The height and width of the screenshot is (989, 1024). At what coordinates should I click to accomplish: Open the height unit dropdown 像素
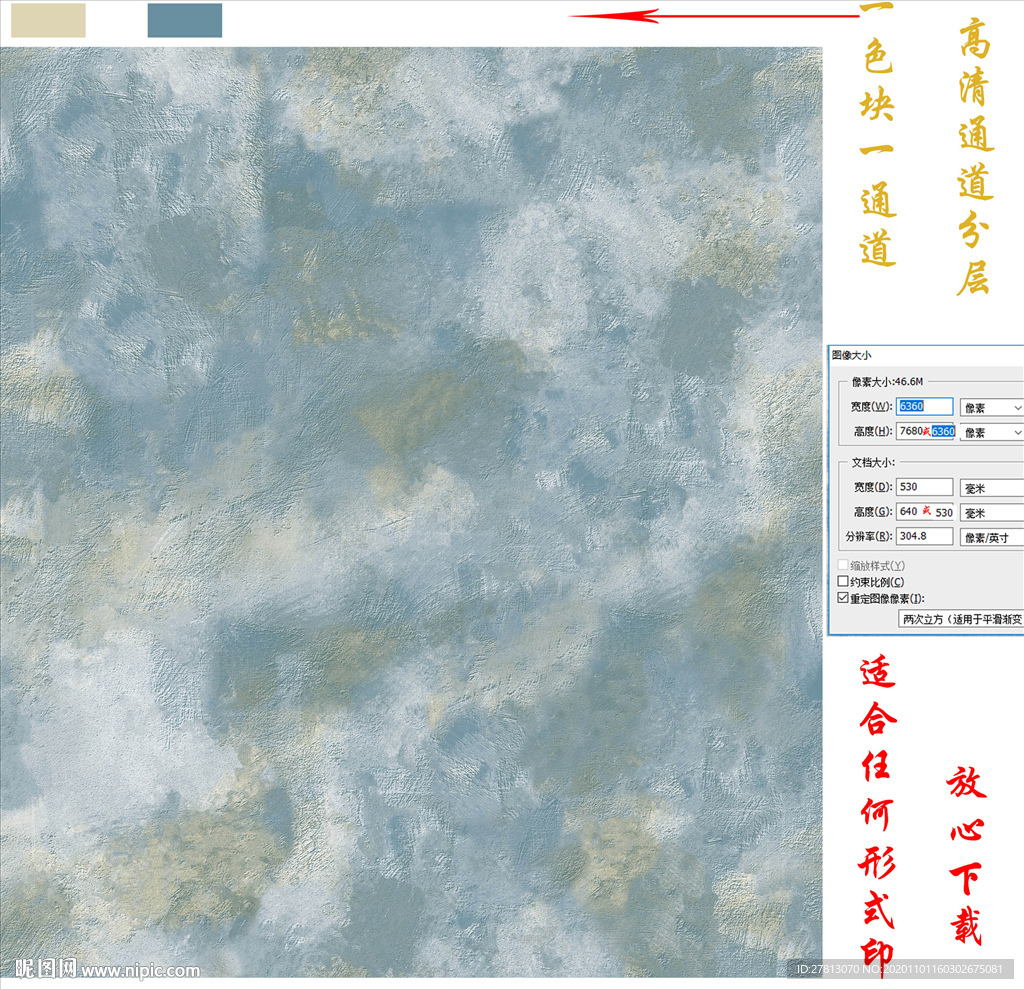coord(991,432)
